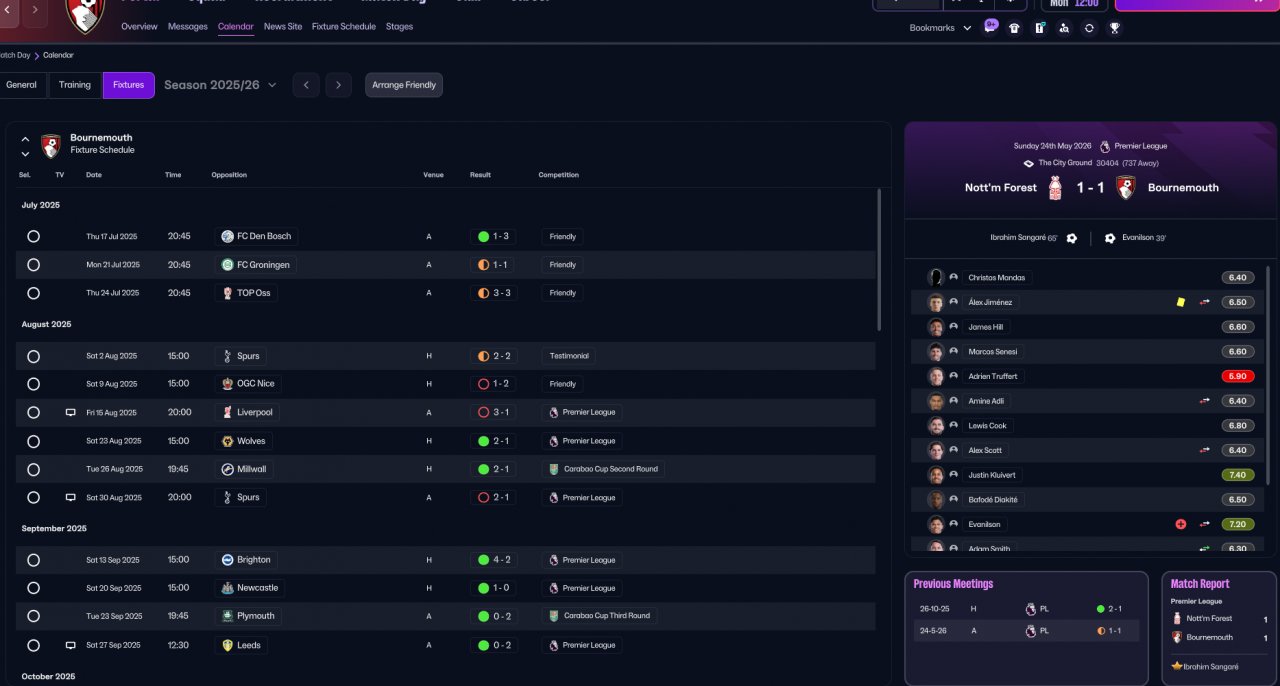Select the radio circle for FC Den Bosch fixture
The image size is (1280, 686).
tap(33, 237)
